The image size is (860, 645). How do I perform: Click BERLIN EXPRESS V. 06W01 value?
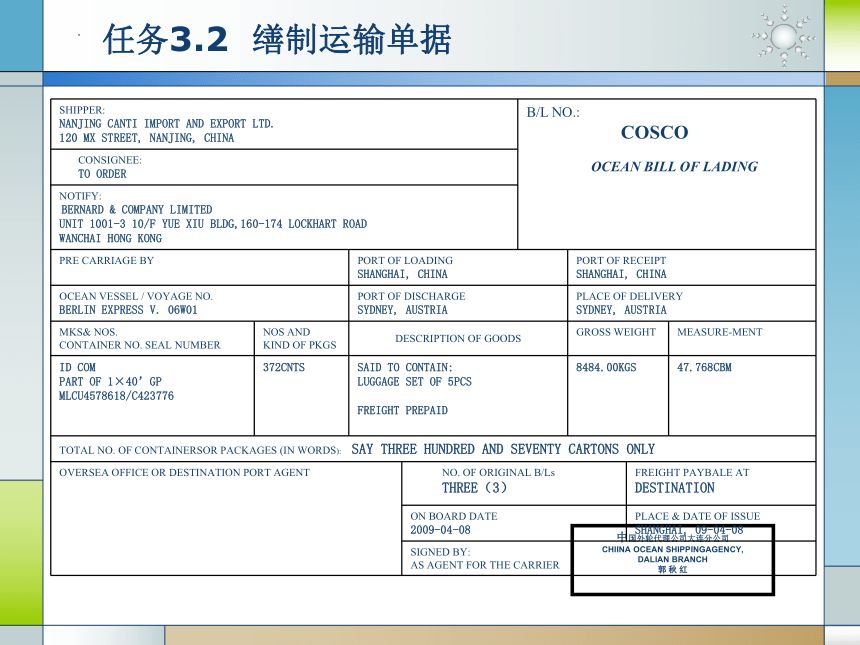128,310
